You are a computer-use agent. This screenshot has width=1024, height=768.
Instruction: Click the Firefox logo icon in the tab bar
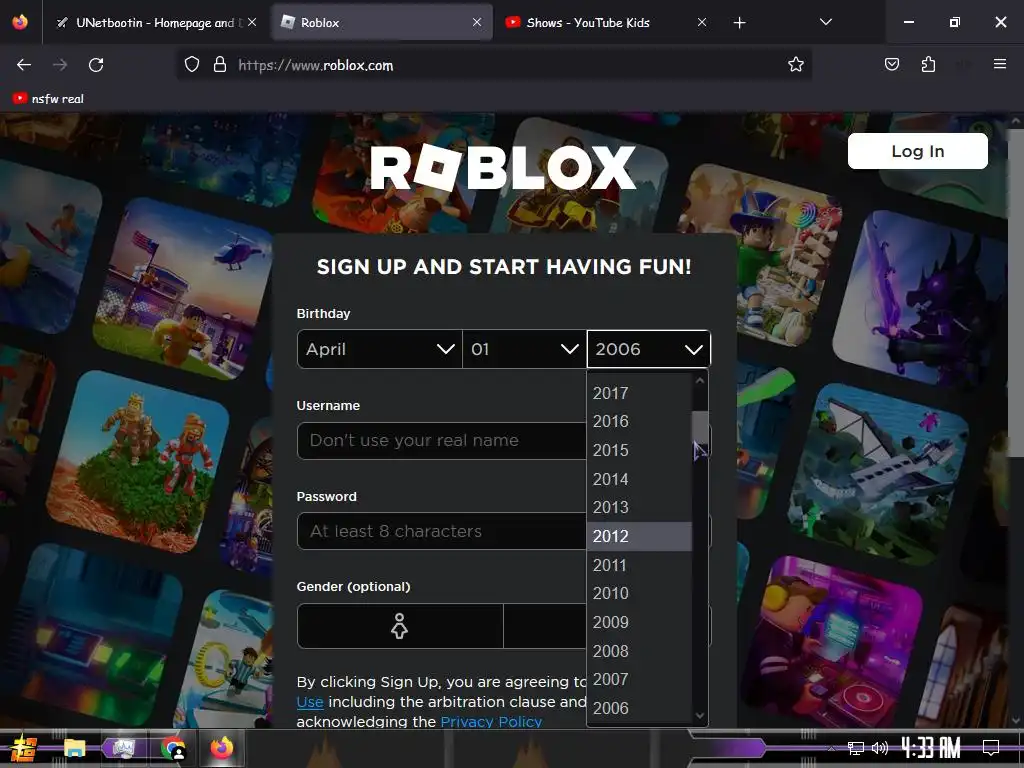[20, 22]
